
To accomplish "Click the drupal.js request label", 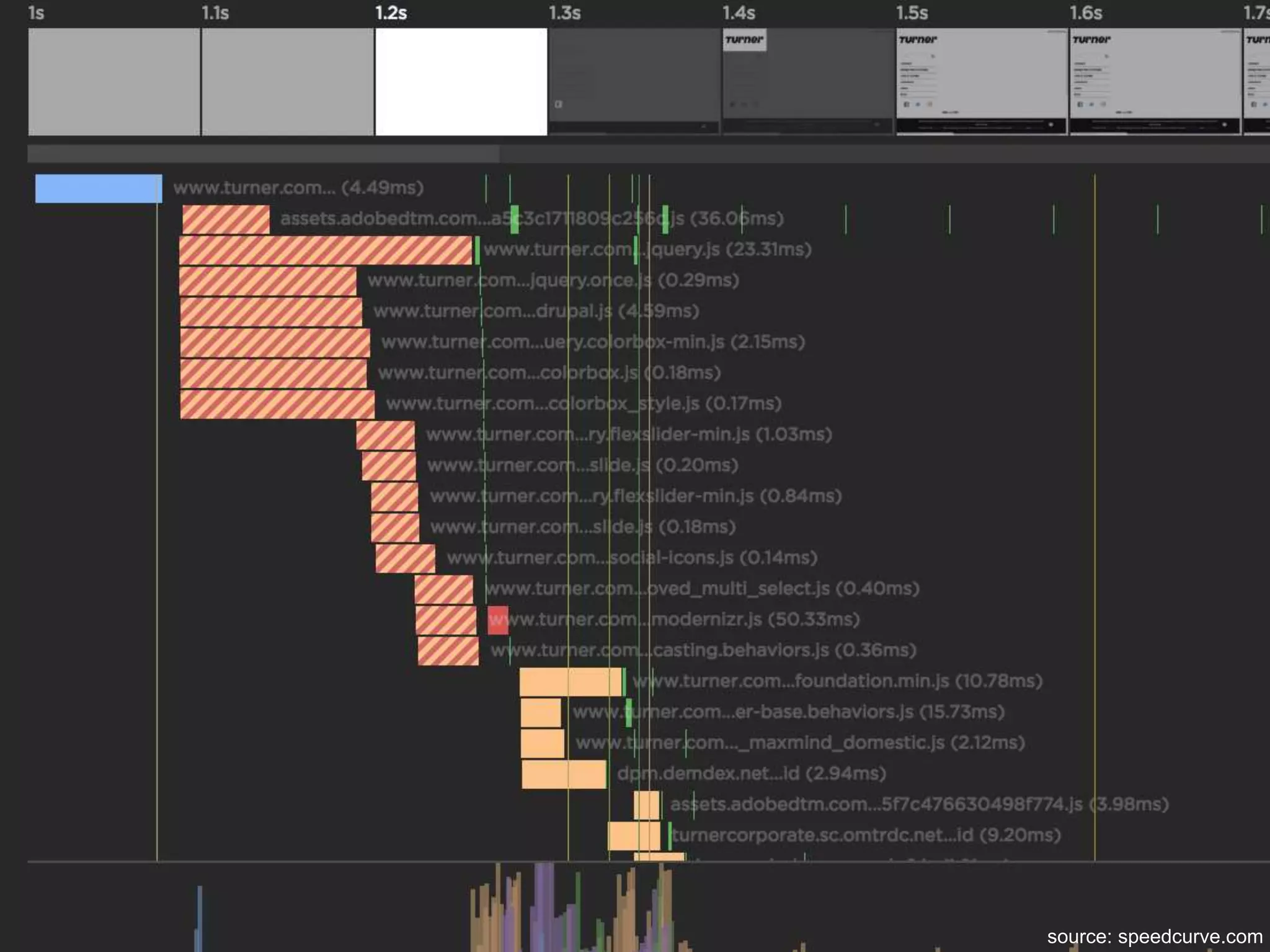I will [536, 311].
